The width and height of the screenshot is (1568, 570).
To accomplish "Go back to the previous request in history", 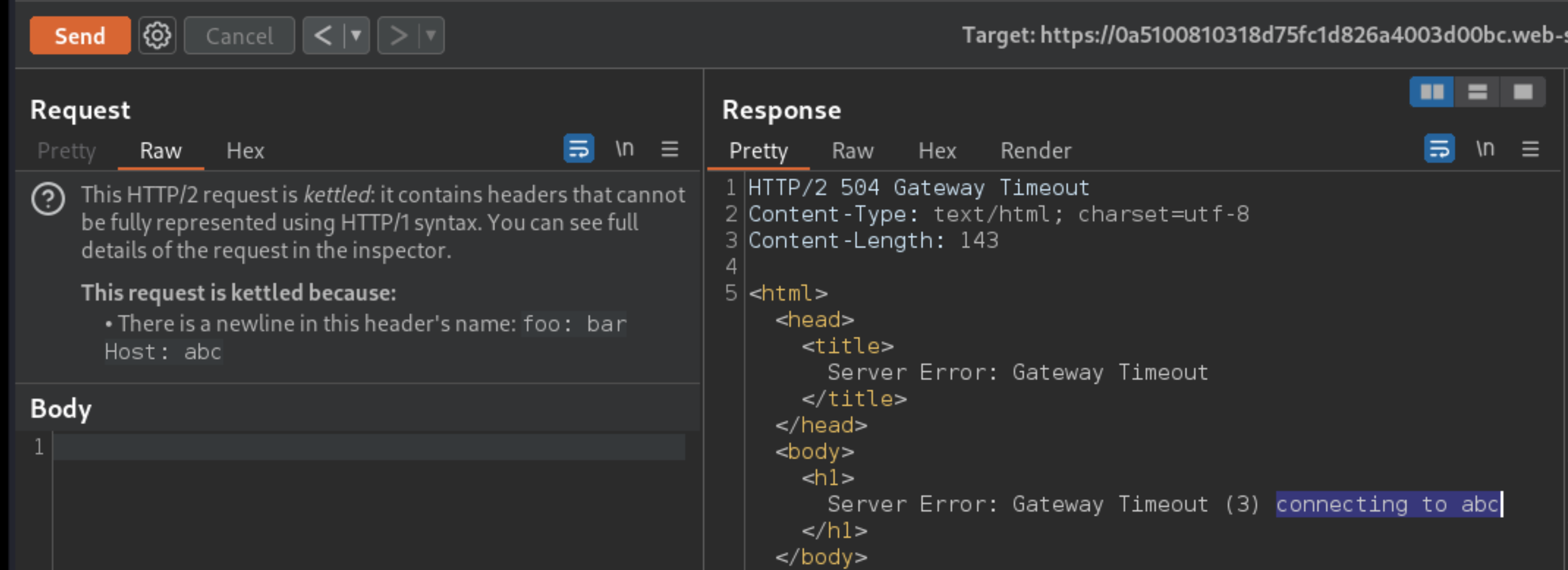I will click(x=323, y=36).
